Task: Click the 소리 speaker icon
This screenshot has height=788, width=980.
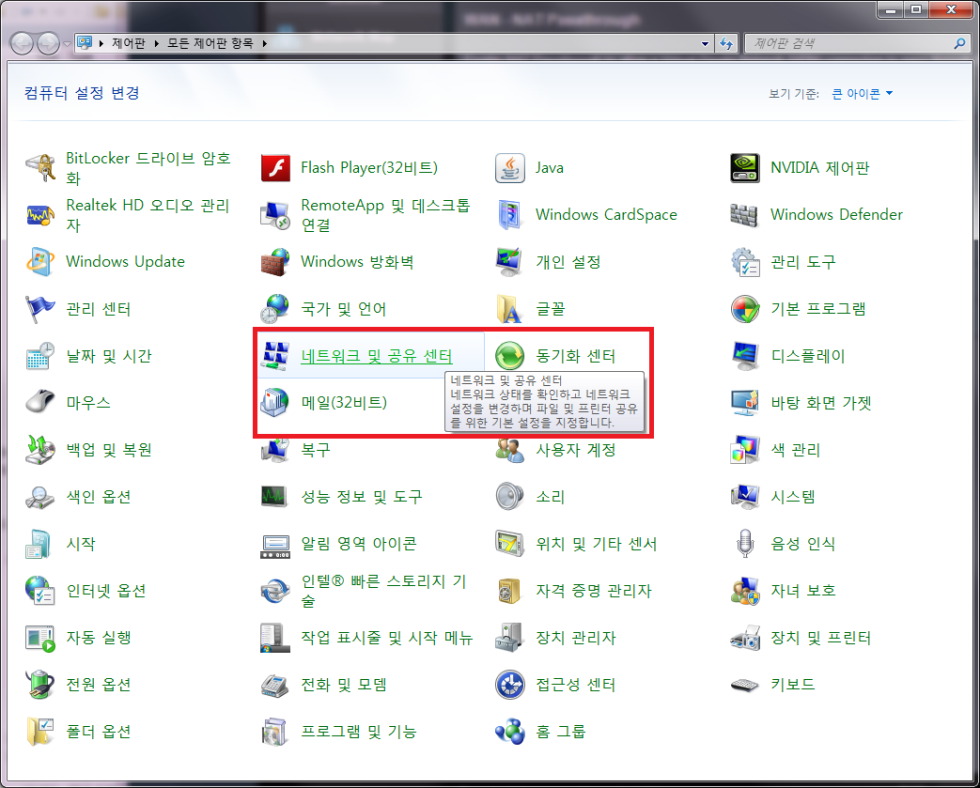Action: pos(510,497)
